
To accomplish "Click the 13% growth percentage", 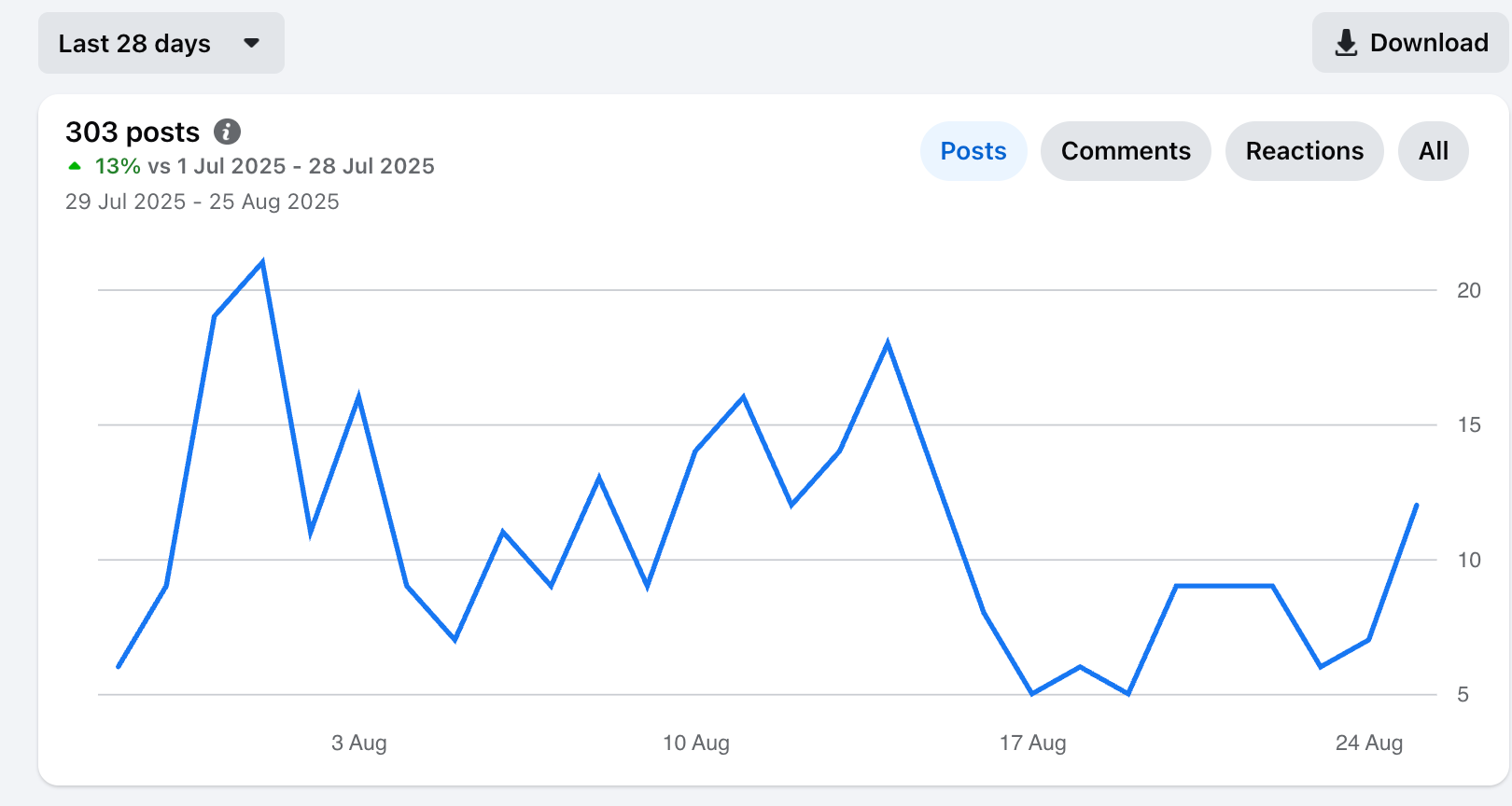I will 118,166.
